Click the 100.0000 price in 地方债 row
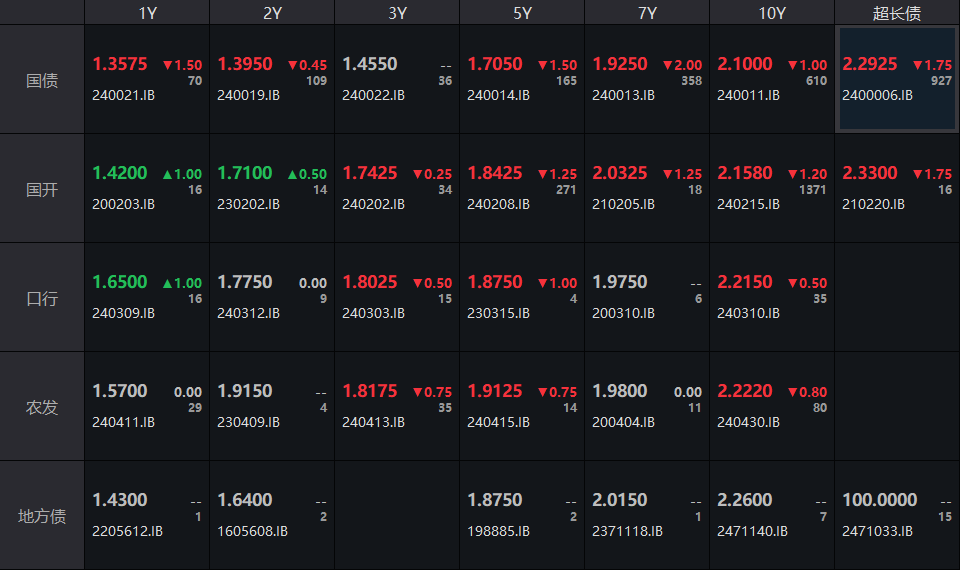960x570 pixels. click(x=880, y=500)
